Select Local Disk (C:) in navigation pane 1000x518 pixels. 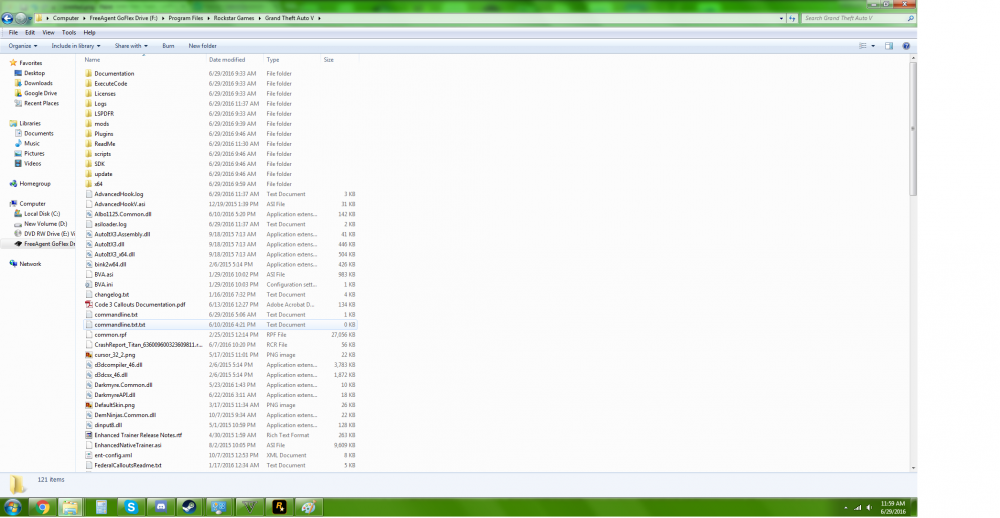click(42, 214)
